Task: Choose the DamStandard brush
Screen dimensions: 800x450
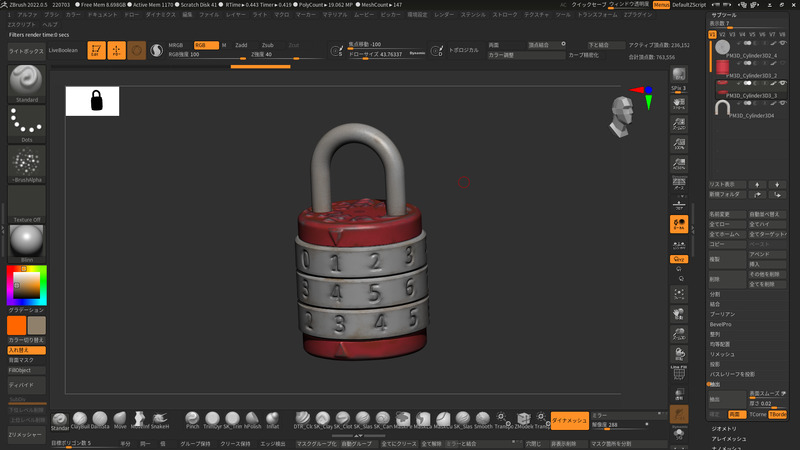Action: click(99, 420)
